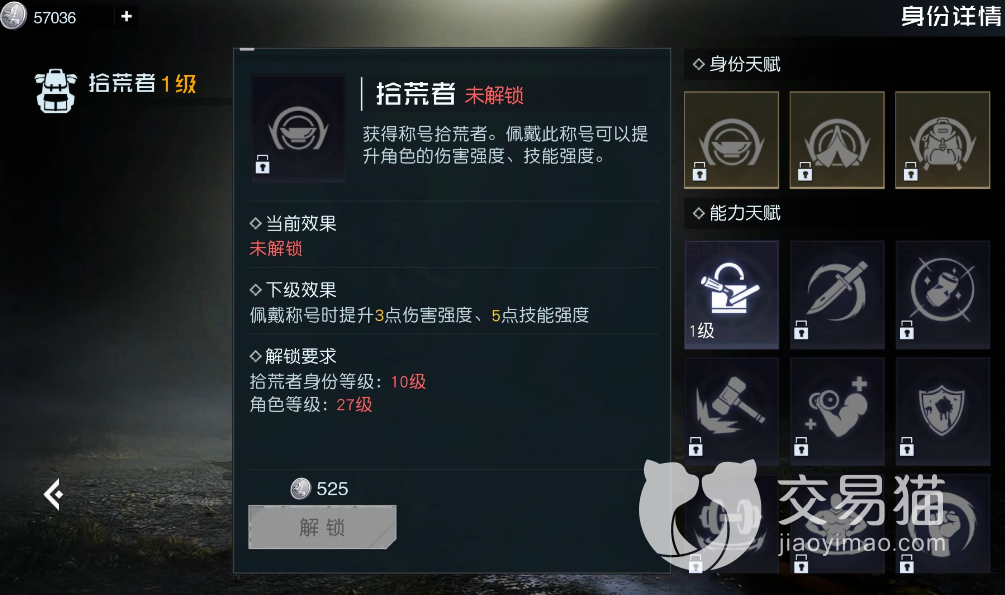Go back using the left arrow

53,494
